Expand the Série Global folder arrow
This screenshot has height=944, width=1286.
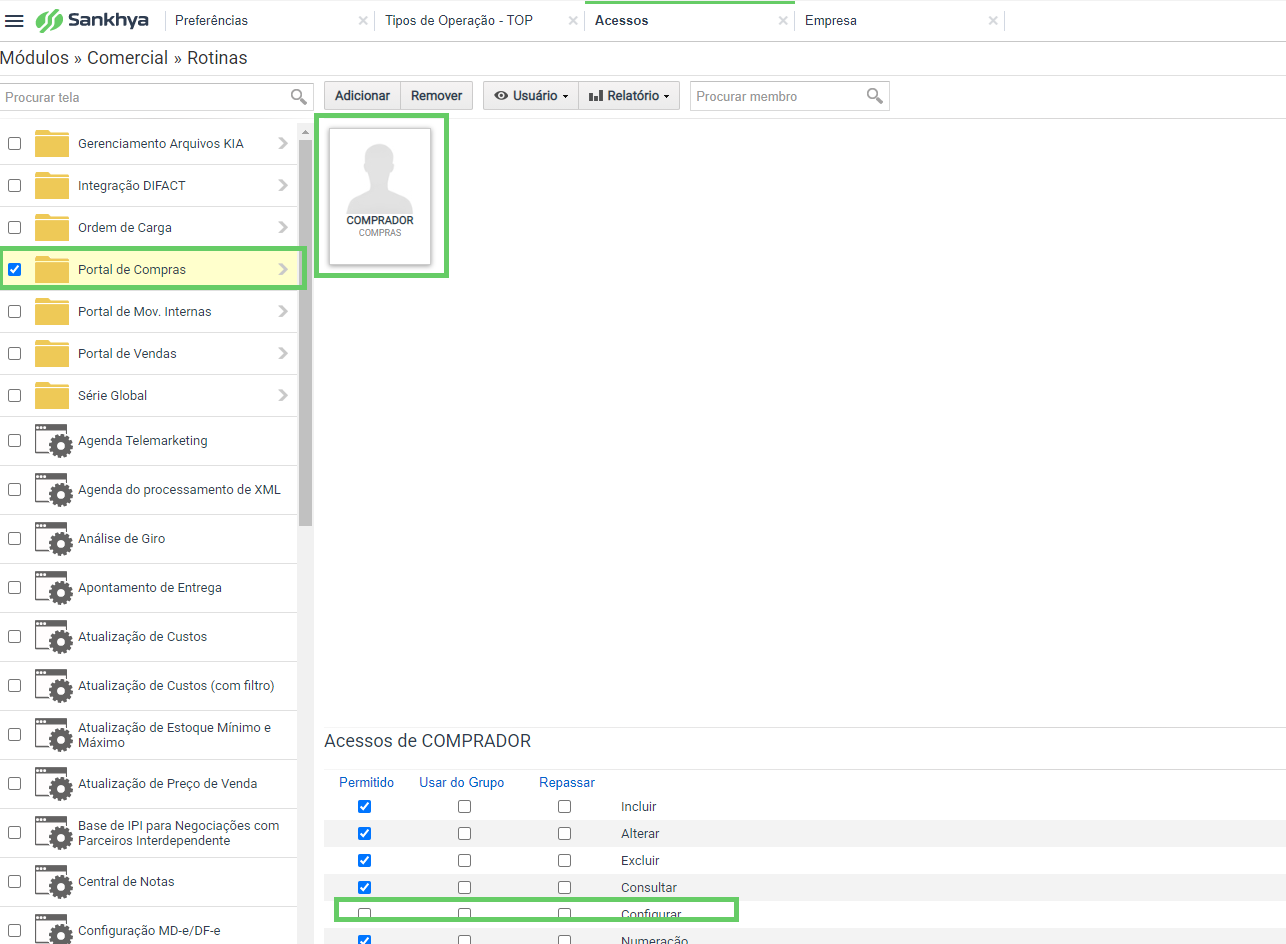283,396
